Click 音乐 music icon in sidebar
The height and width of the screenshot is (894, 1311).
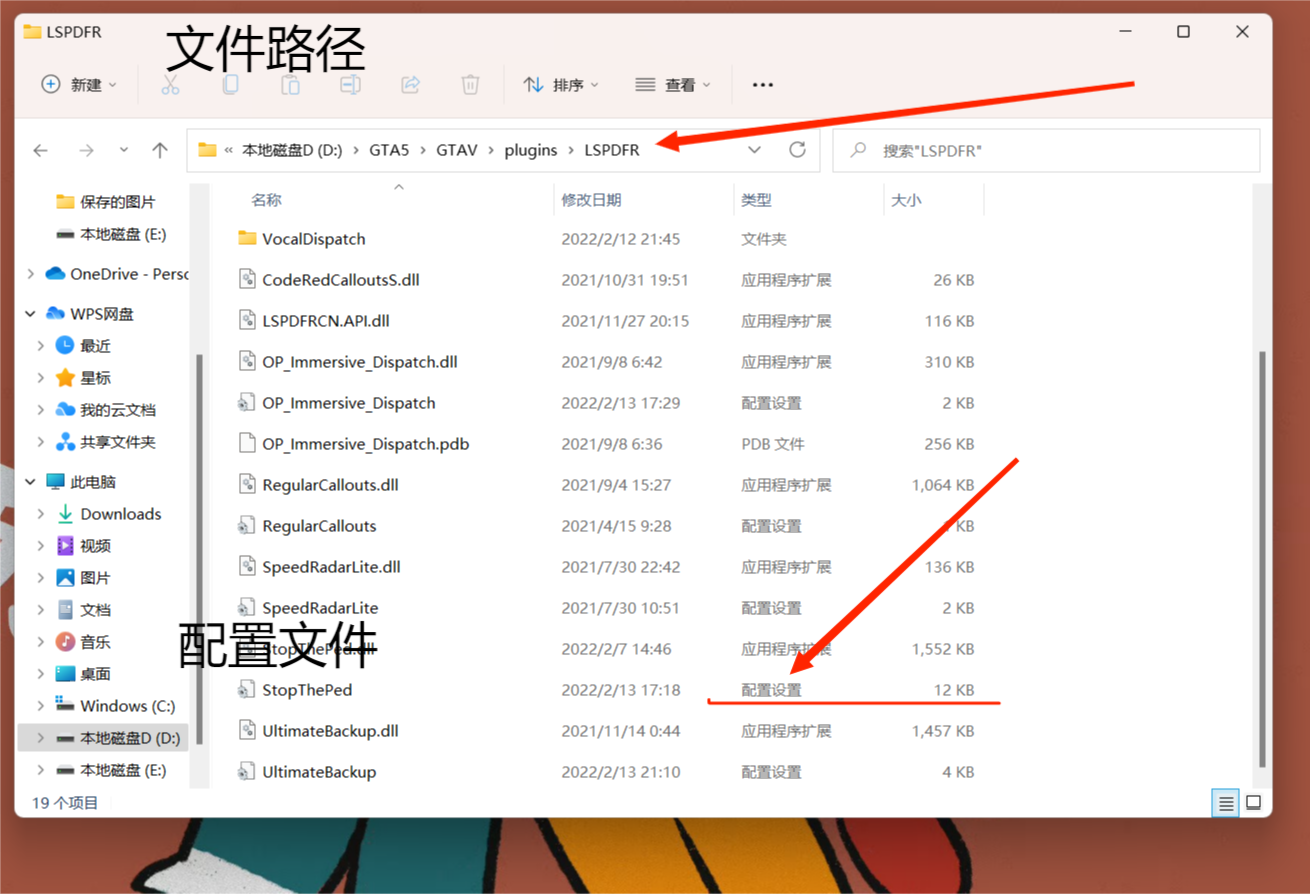[65, 642]
